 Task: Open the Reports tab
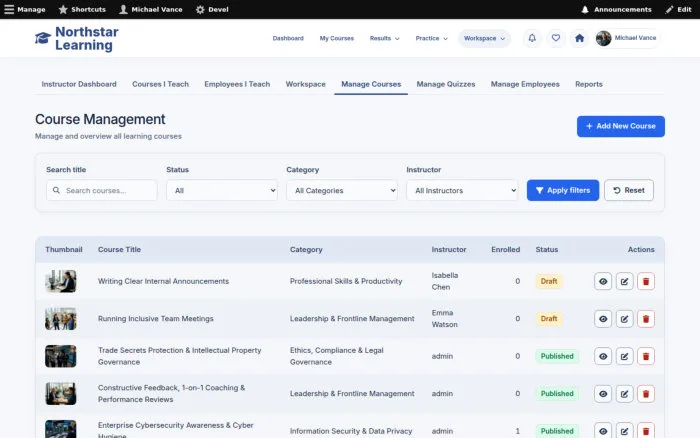[588, 84]
